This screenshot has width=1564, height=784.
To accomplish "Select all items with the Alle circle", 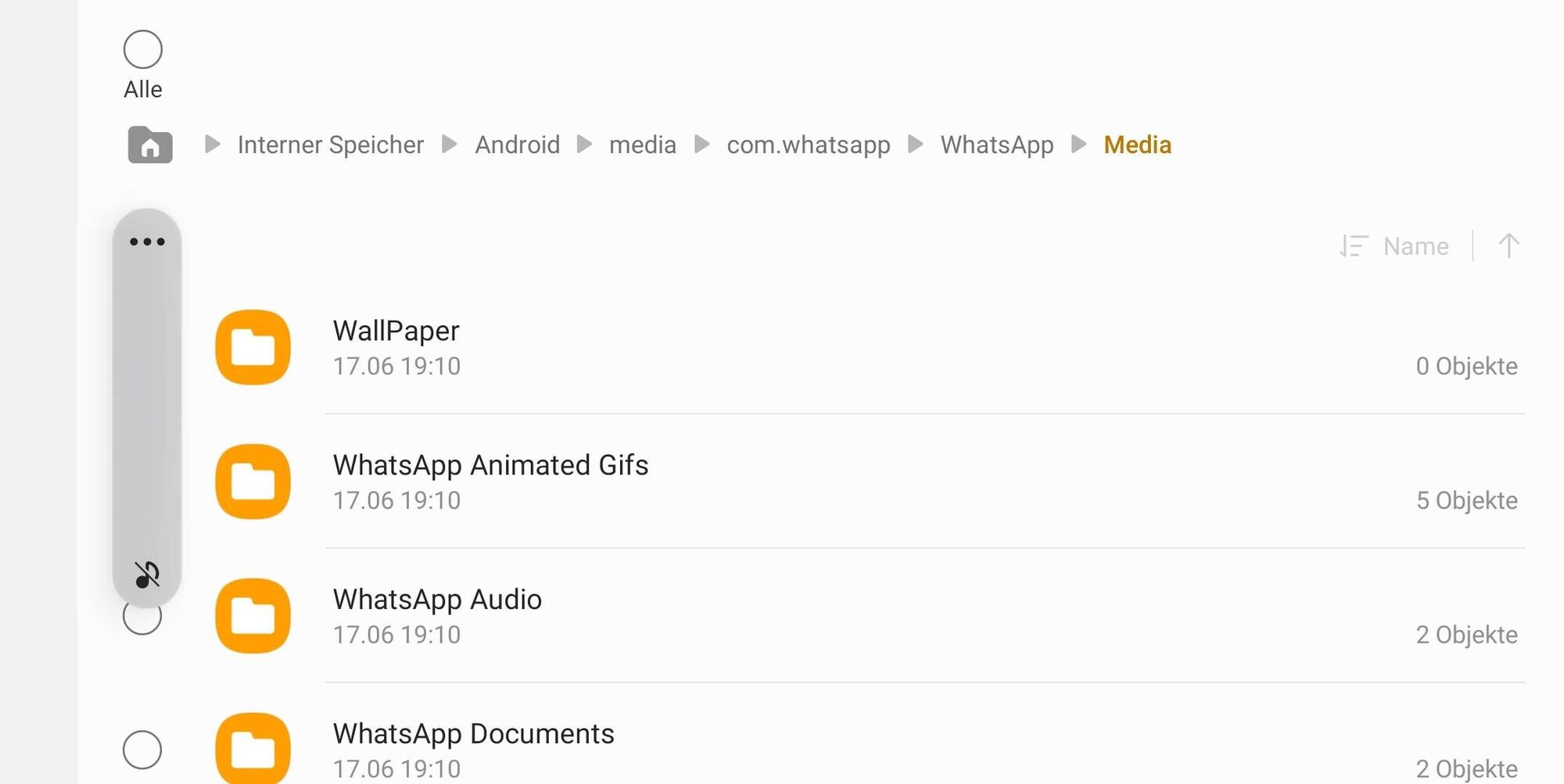I will point(143,50).
